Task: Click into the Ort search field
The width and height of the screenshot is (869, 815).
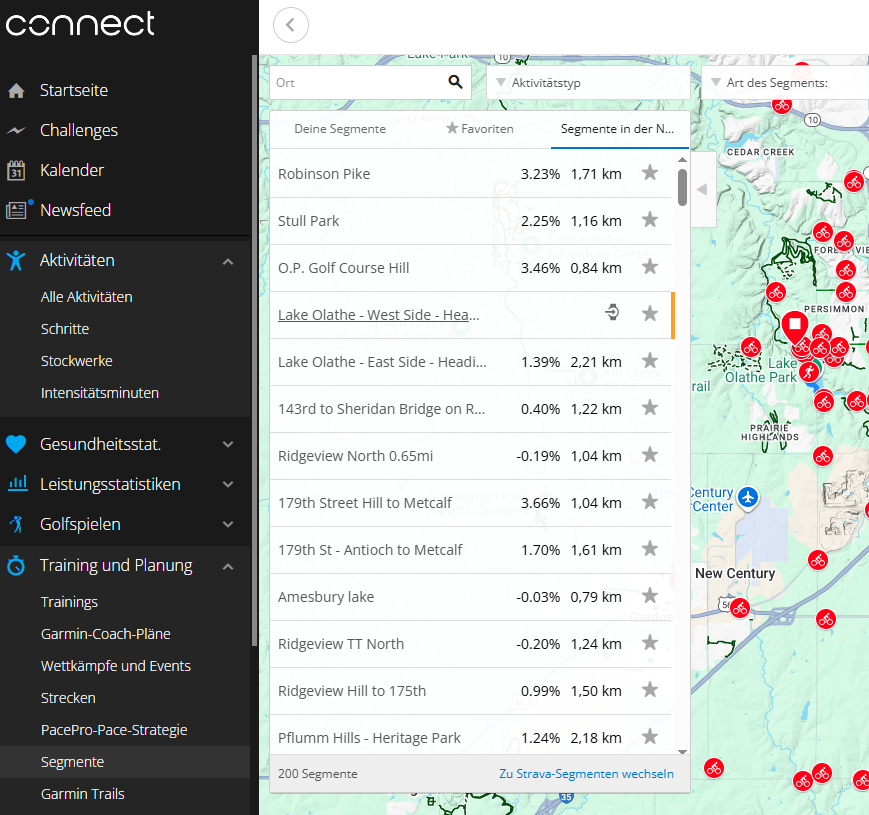Action: [355, 82]
